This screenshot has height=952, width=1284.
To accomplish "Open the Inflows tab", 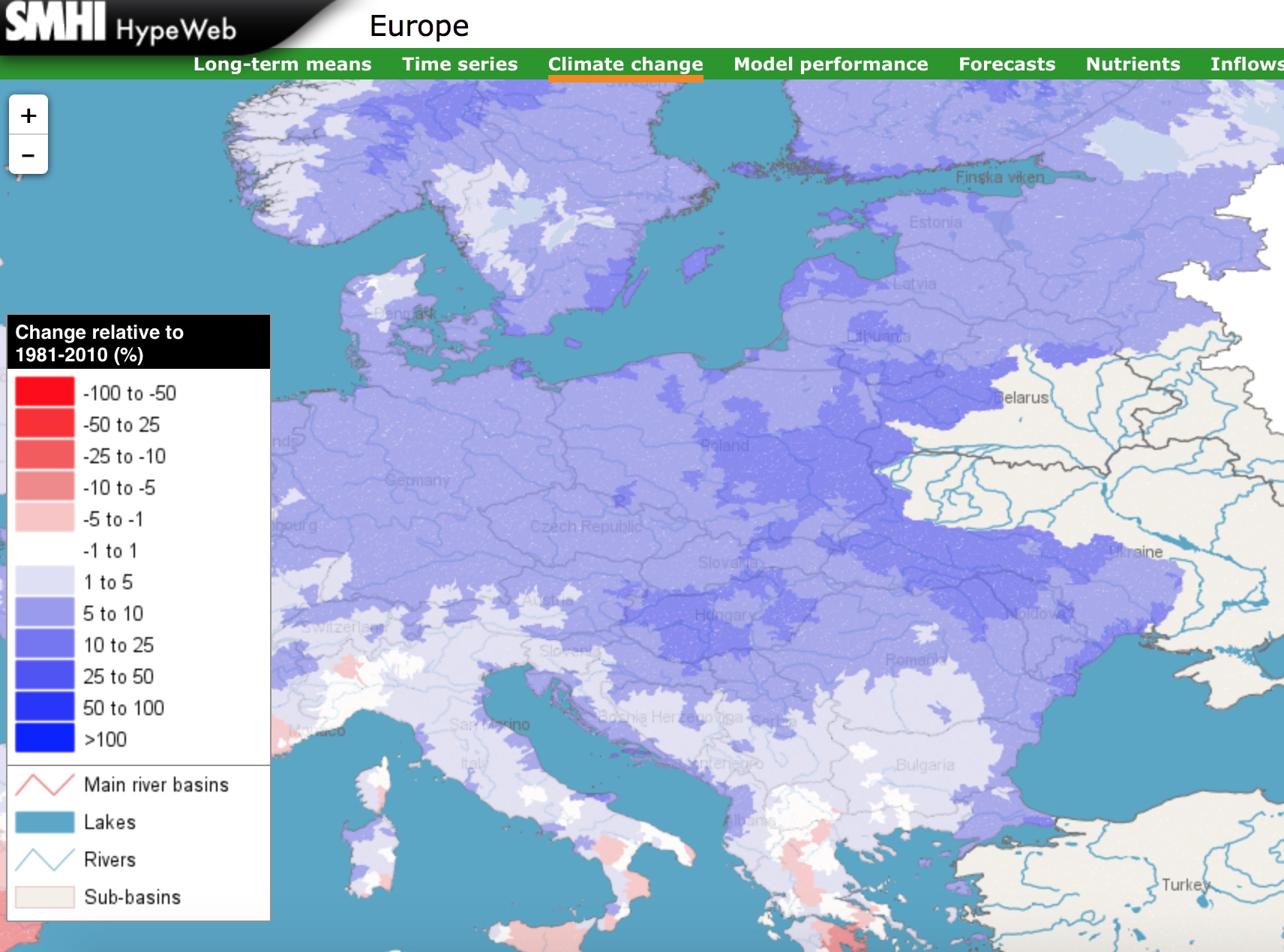I will point(1246,64).
